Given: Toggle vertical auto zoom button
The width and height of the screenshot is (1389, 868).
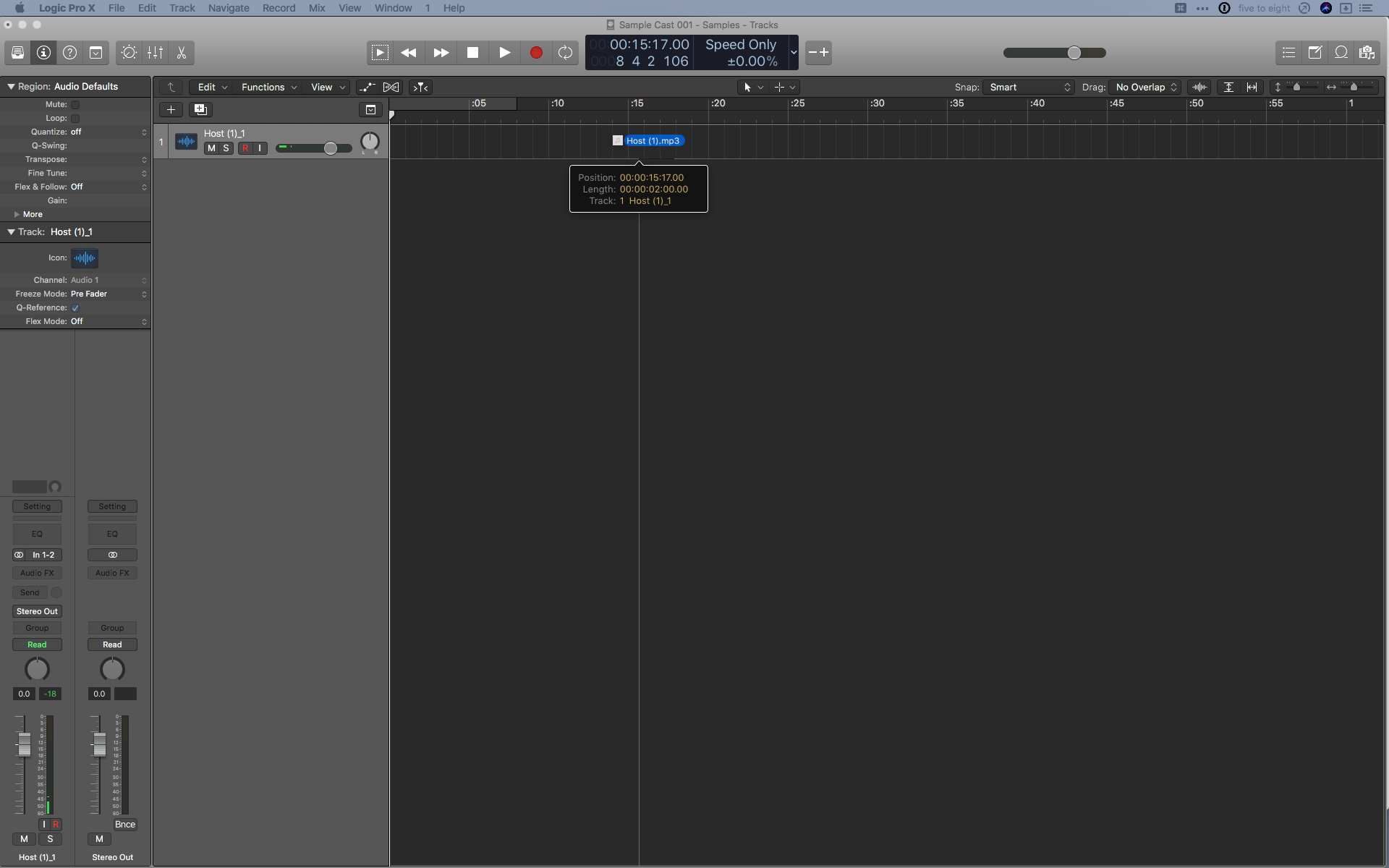Looking at the screenshot, I should [1228, 88].
